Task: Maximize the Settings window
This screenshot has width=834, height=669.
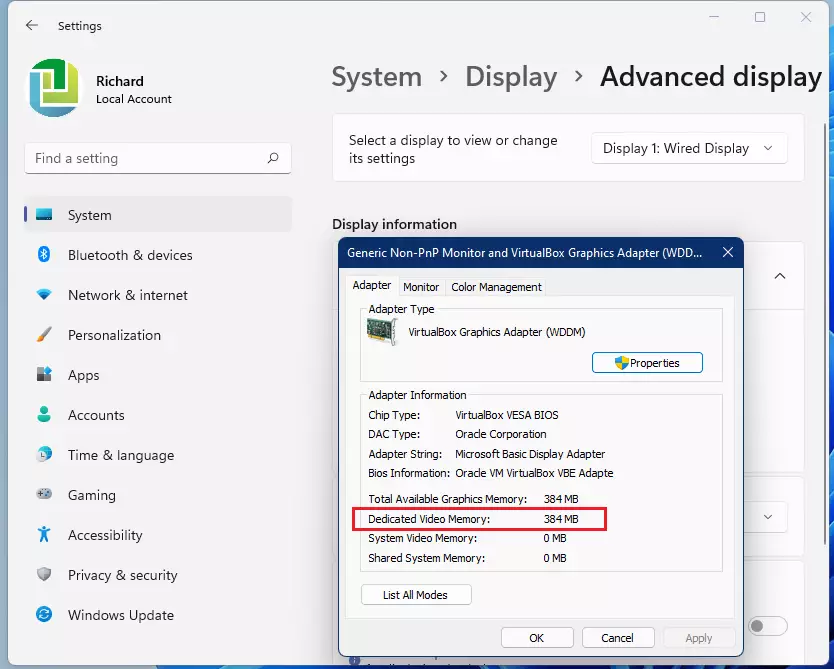Action: (x=760, y=17)
